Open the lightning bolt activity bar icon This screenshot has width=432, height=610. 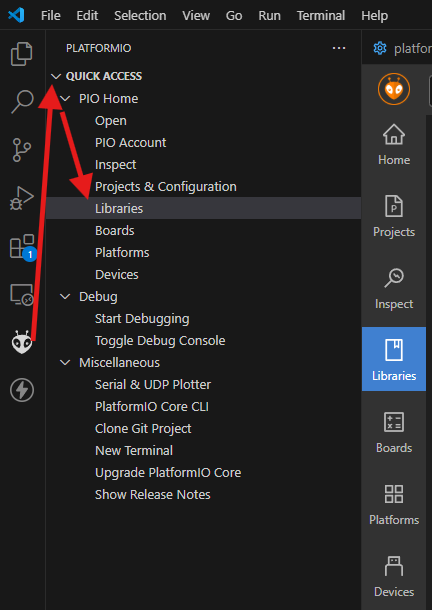tap(22, 390)
